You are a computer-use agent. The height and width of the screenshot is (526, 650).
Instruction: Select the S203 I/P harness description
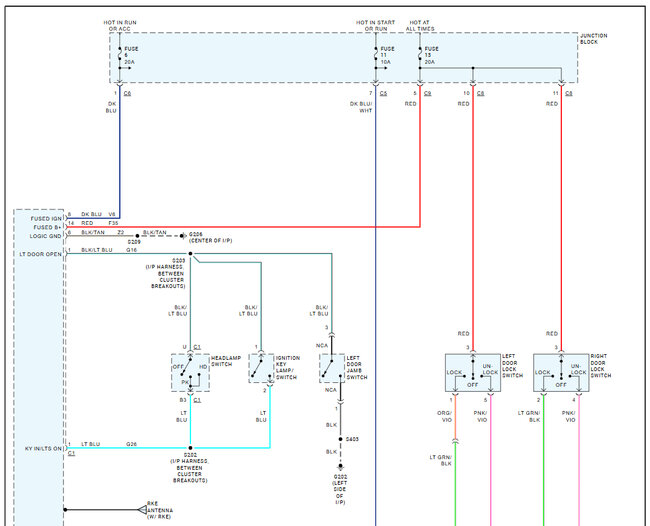167,274
